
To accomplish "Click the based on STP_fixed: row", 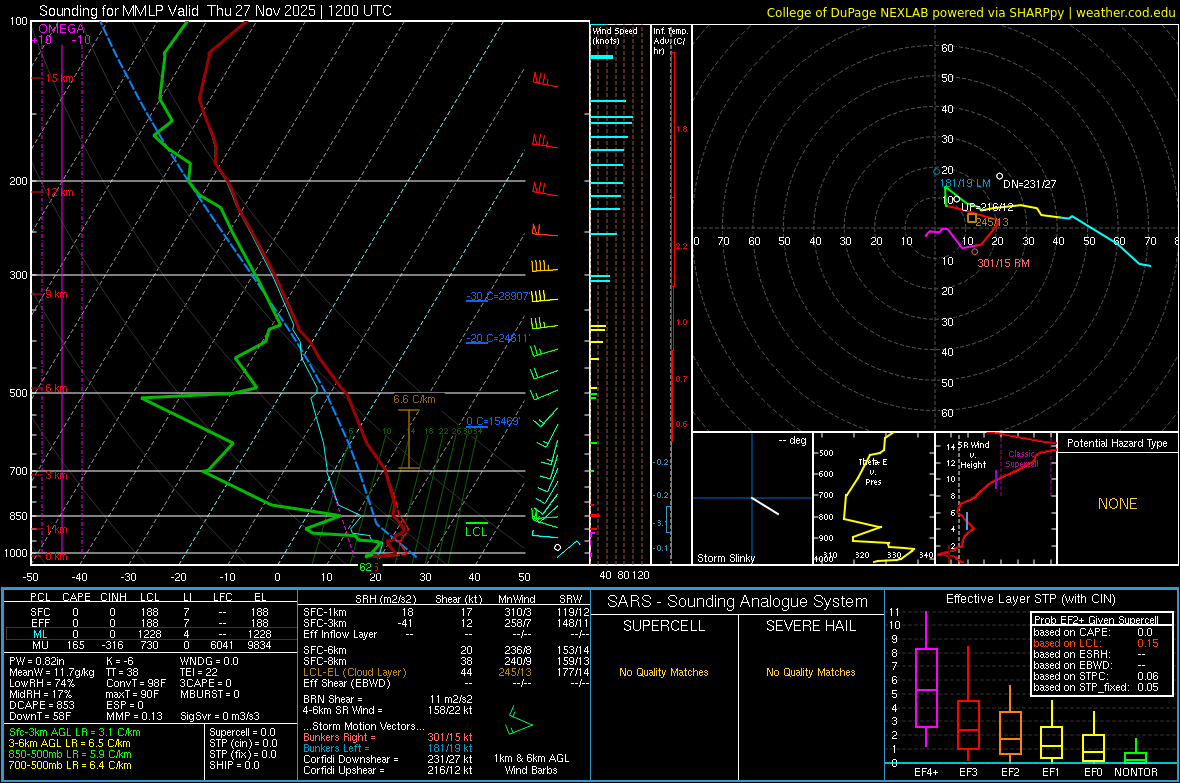I will pyautogui.click(x=1096, y=687).
